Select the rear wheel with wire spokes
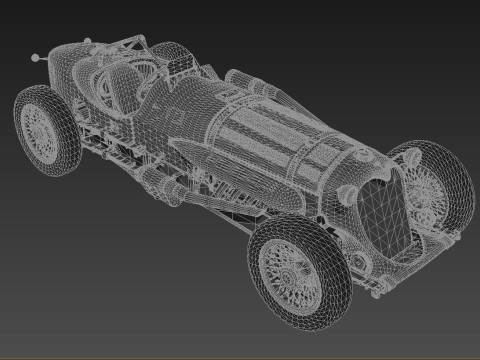The width and height of the screenshot is (480, 360). pyautogui.click(x=47, y=131)
